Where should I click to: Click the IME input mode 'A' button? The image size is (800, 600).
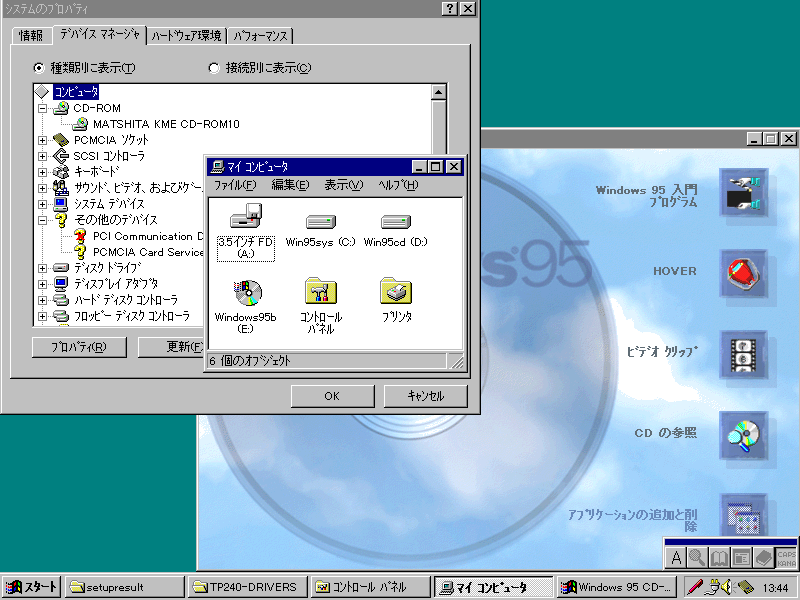pyautogui.click(x=676, y=557)
